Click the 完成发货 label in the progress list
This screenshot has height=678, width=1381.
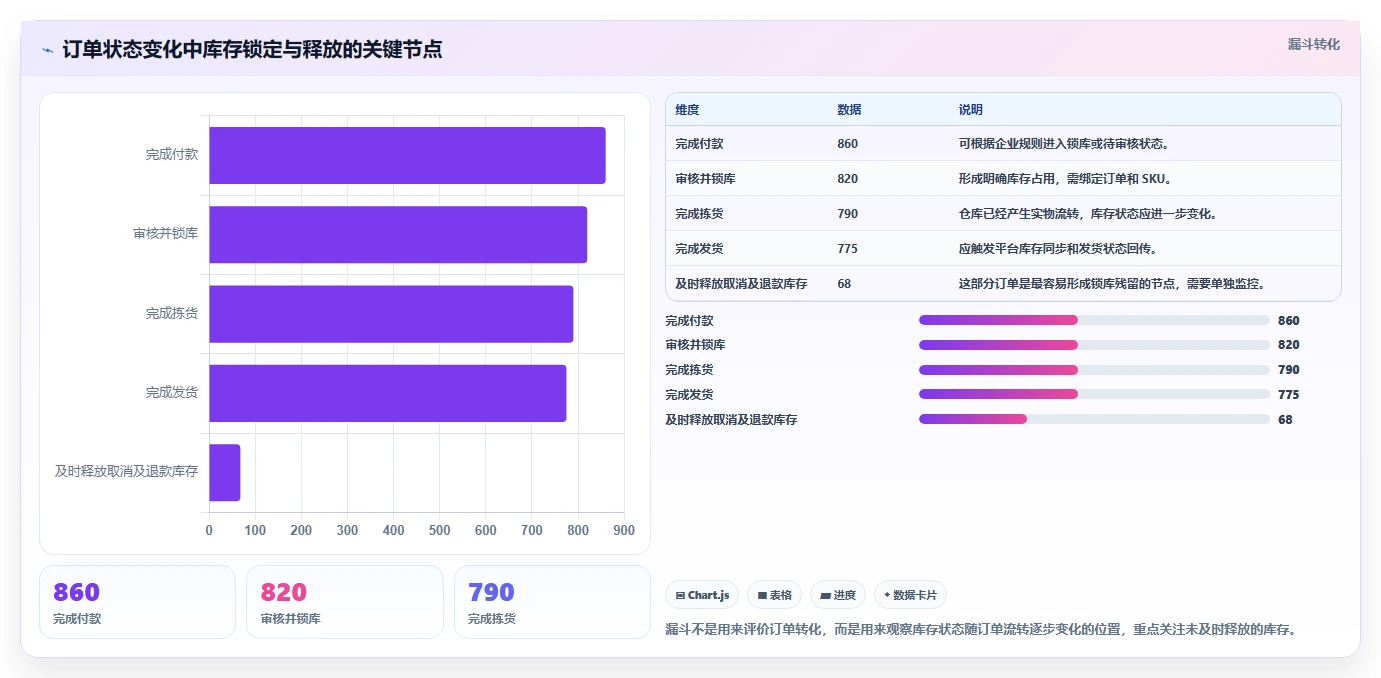(690, 394)
